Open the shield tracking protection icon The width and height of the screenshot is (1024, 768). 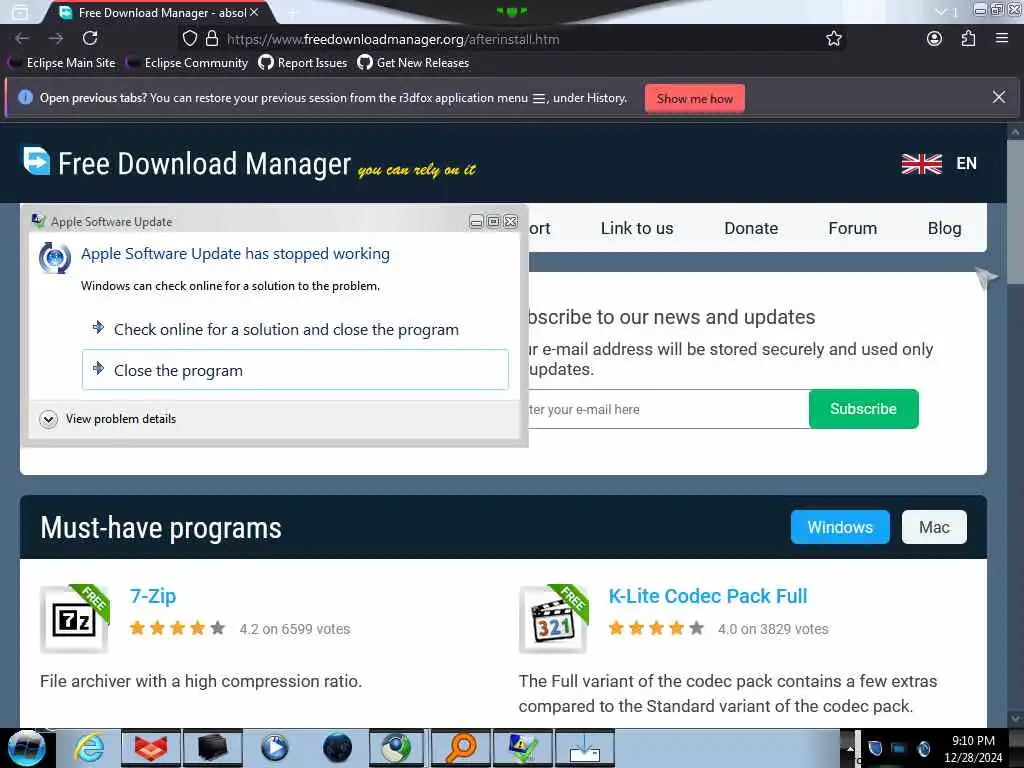tap(189, 39)
